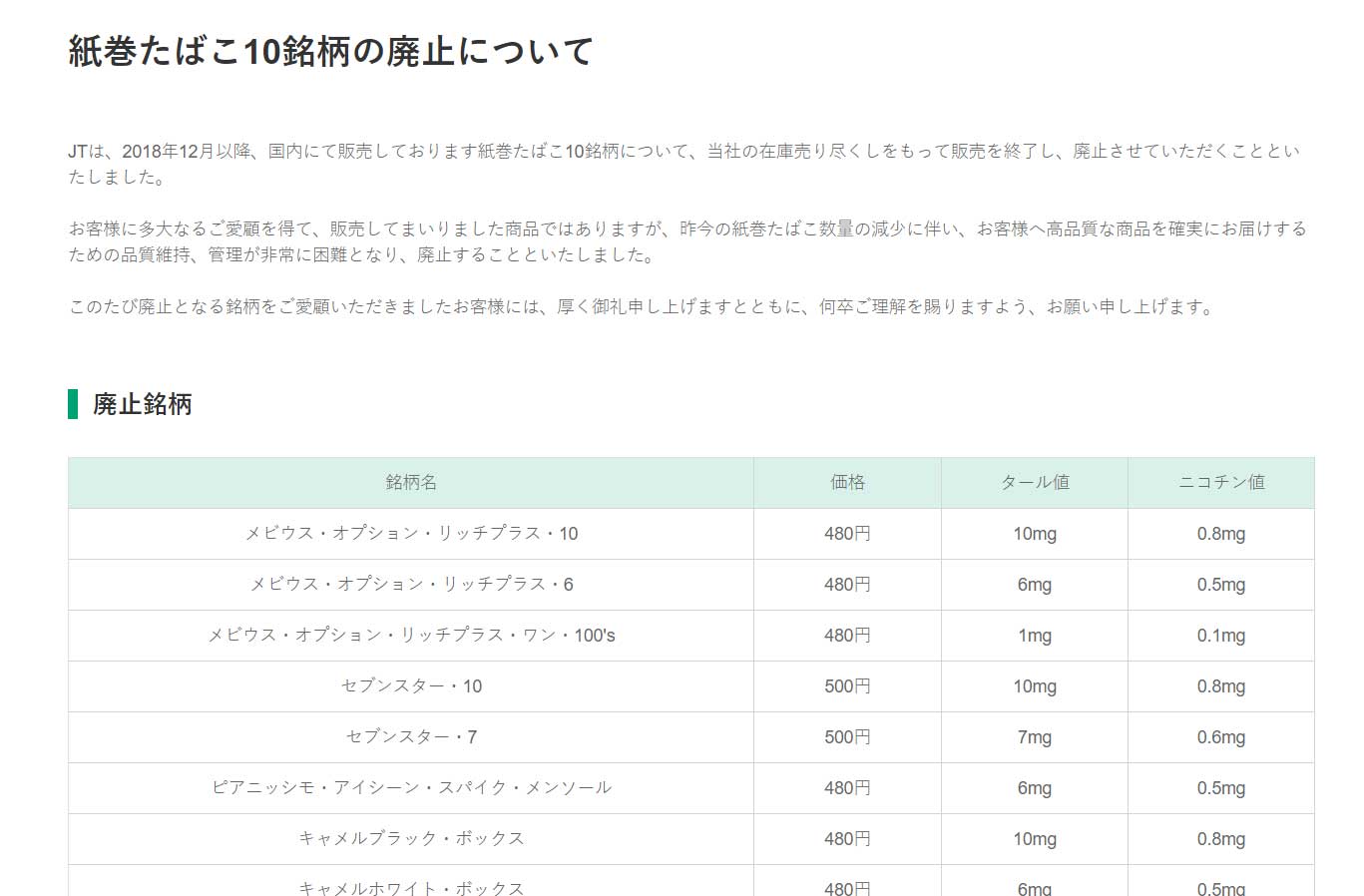Click the 6mg tar value for ピアニッシモ row
Viewport: 1364px width, 896px height.
1035,788
